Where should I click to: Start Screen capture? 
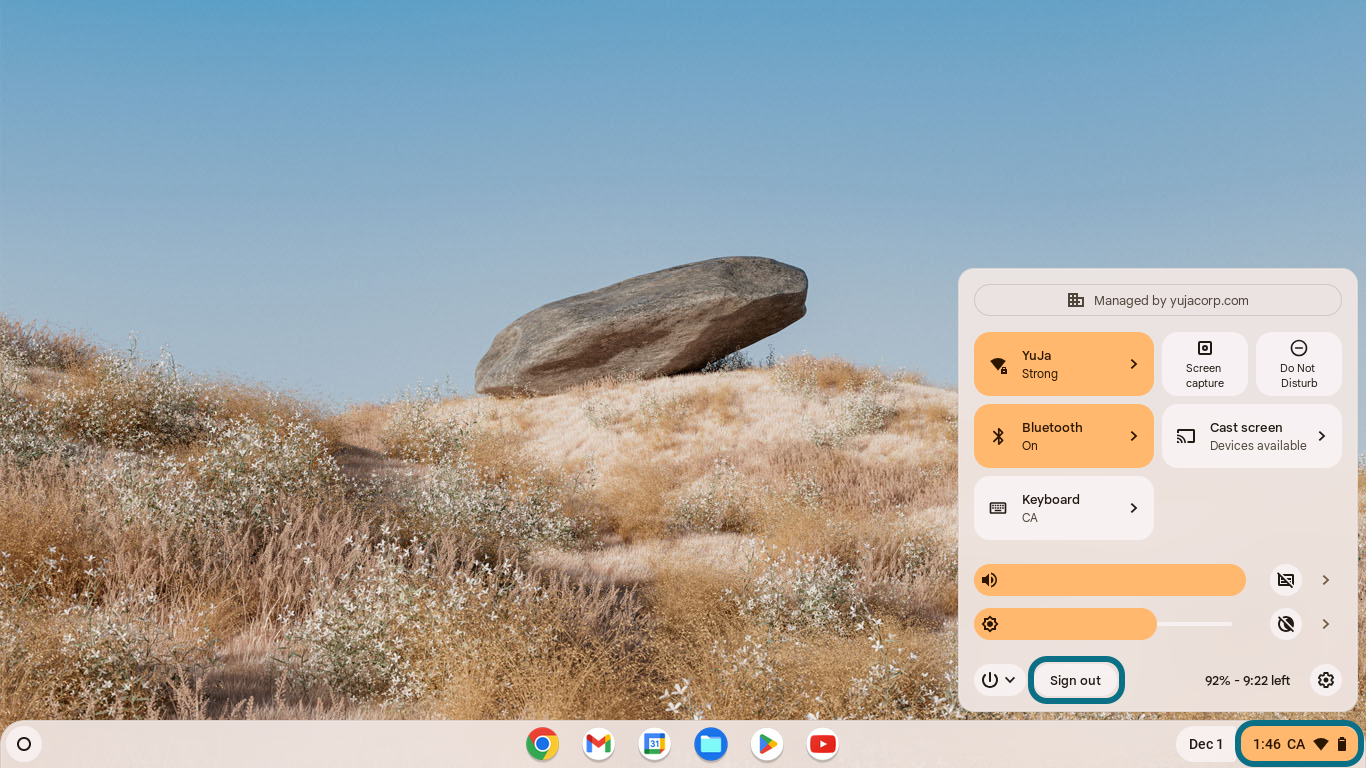pyautogui.click(x=1205, y=364)
